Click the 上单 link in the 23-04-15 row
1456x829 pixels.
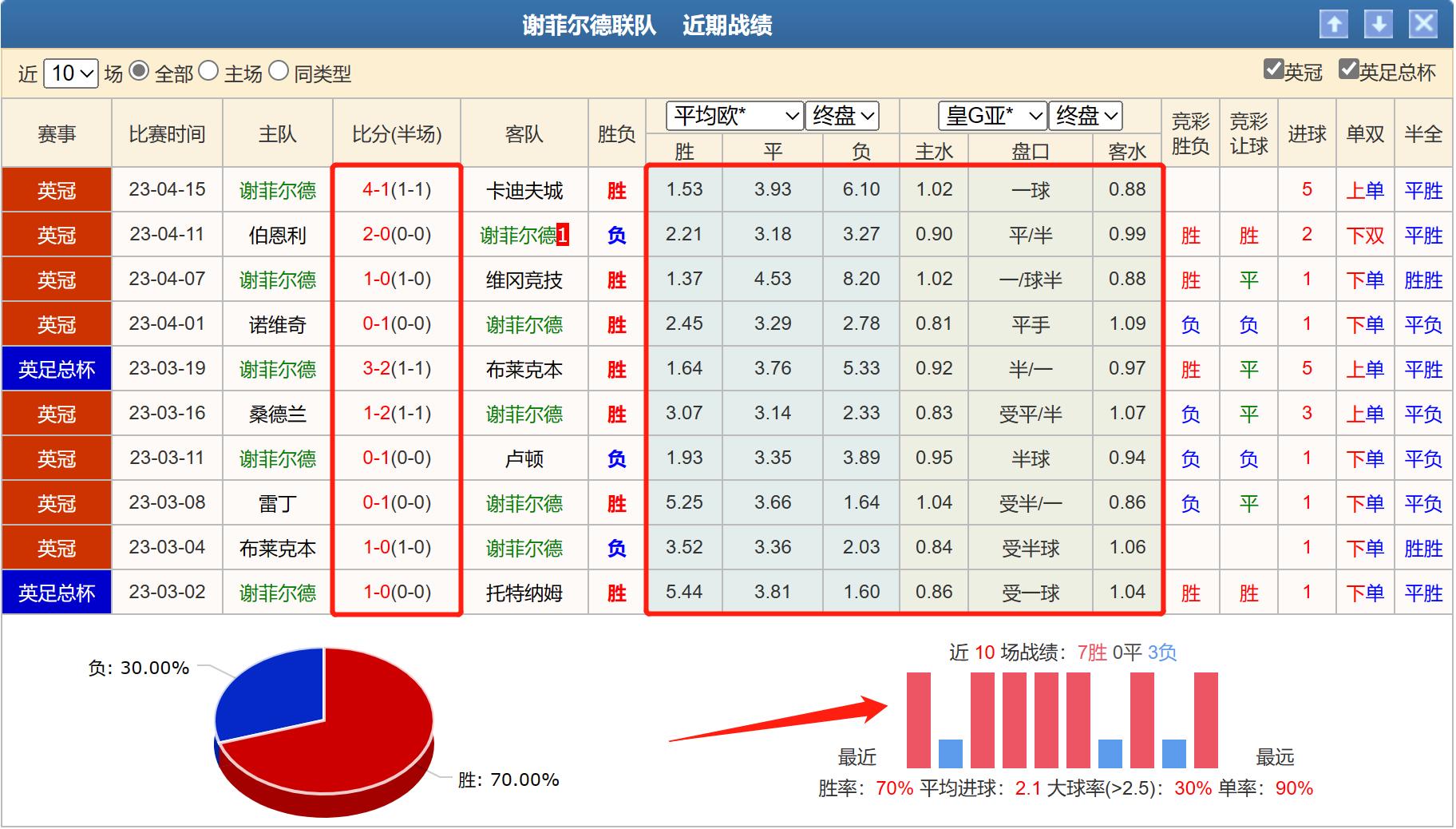tap(1367, 190)
